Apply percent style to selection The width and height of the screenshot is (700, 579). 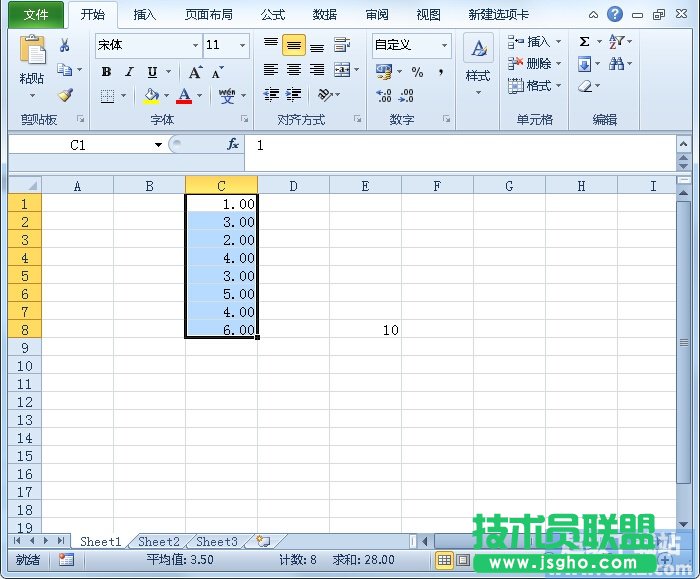tap(417, 72)
